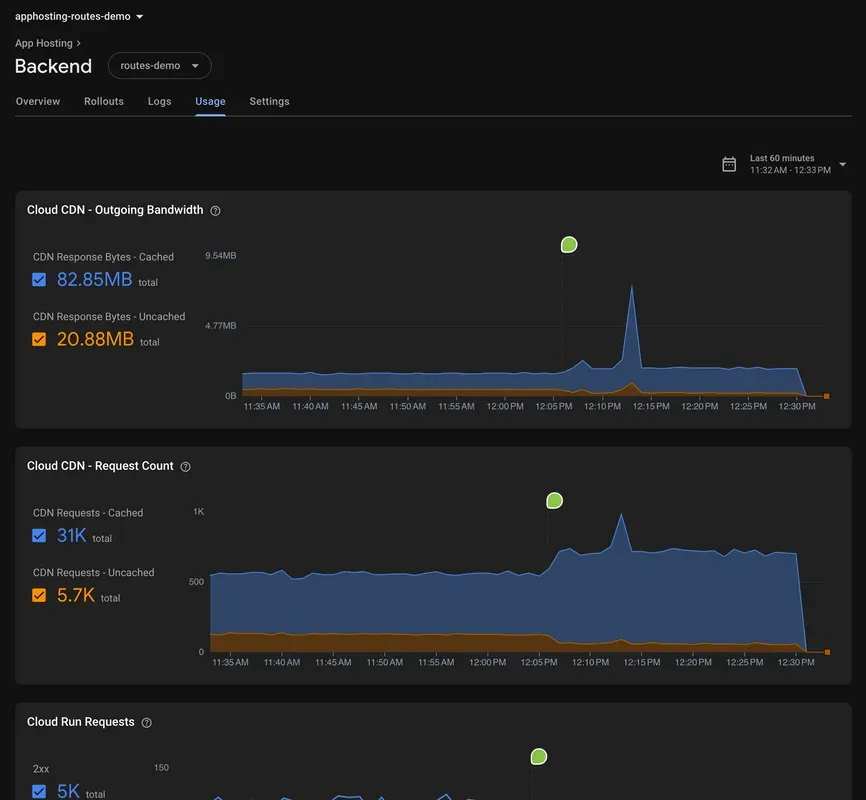
Task: Click the 31K cached requests total
Action: [72, 535]
